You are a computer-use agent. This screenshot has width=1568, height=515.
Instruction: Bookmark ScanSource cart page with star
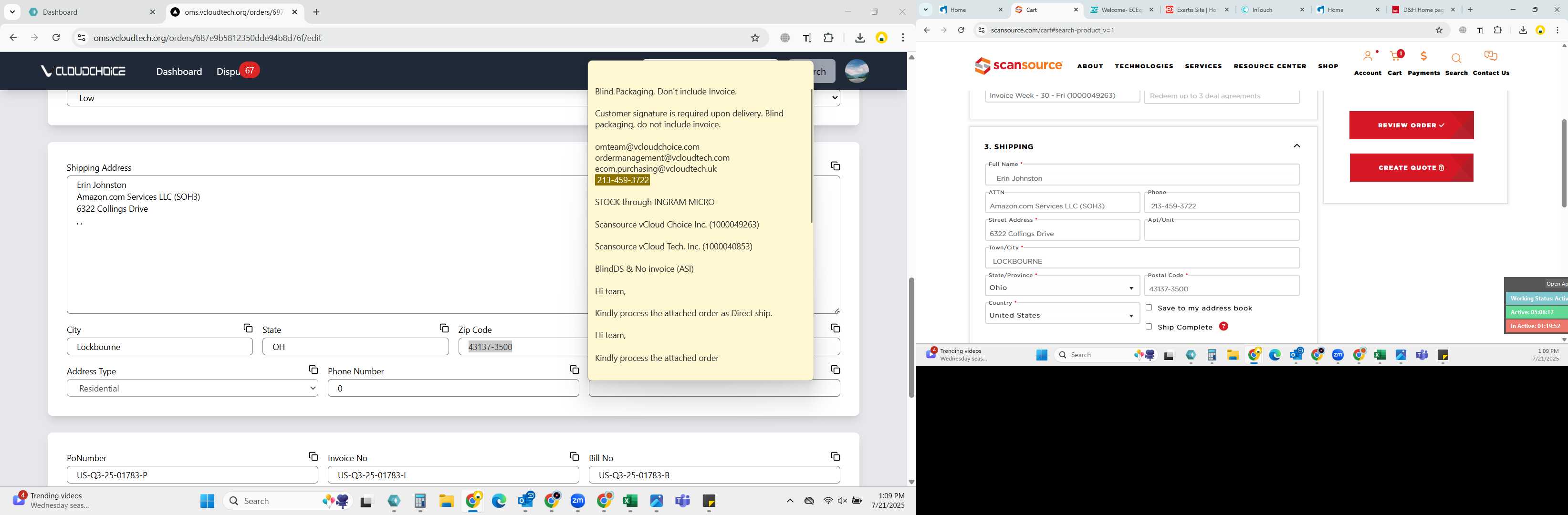(x=1439, y=30)
